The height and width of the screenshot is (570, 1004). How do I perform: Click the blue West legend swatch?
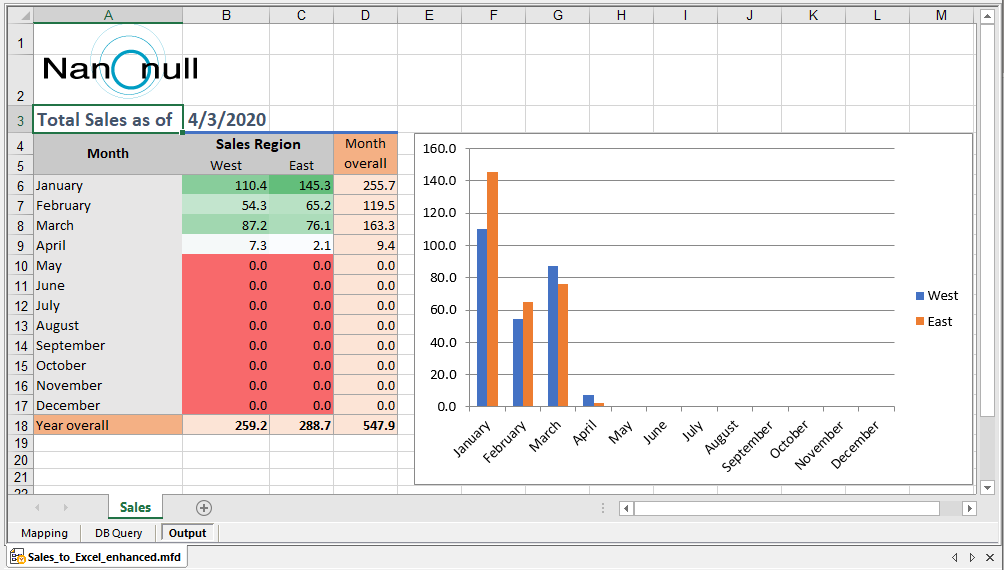pyautogui.click(x=920, y=296)
